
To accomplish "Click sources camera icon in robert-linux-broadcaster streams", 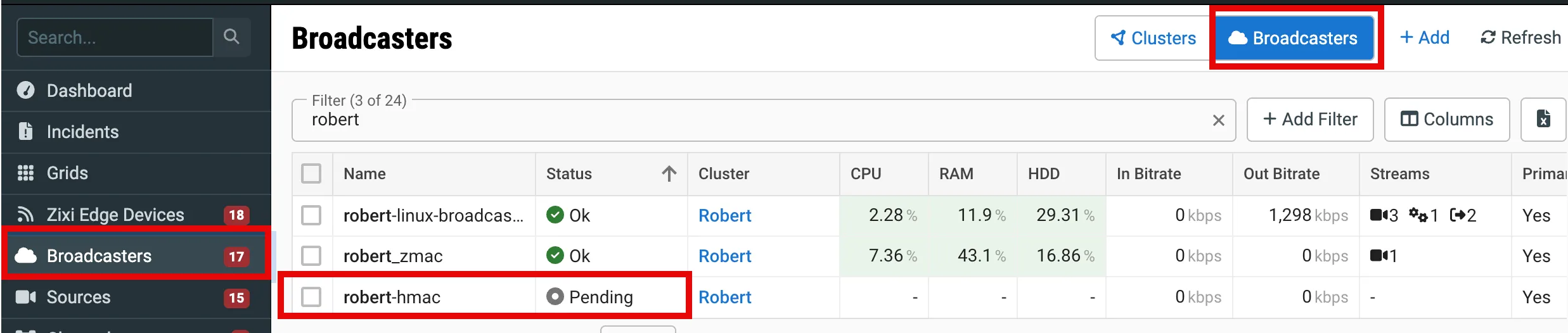I will tap(1379, 215).
